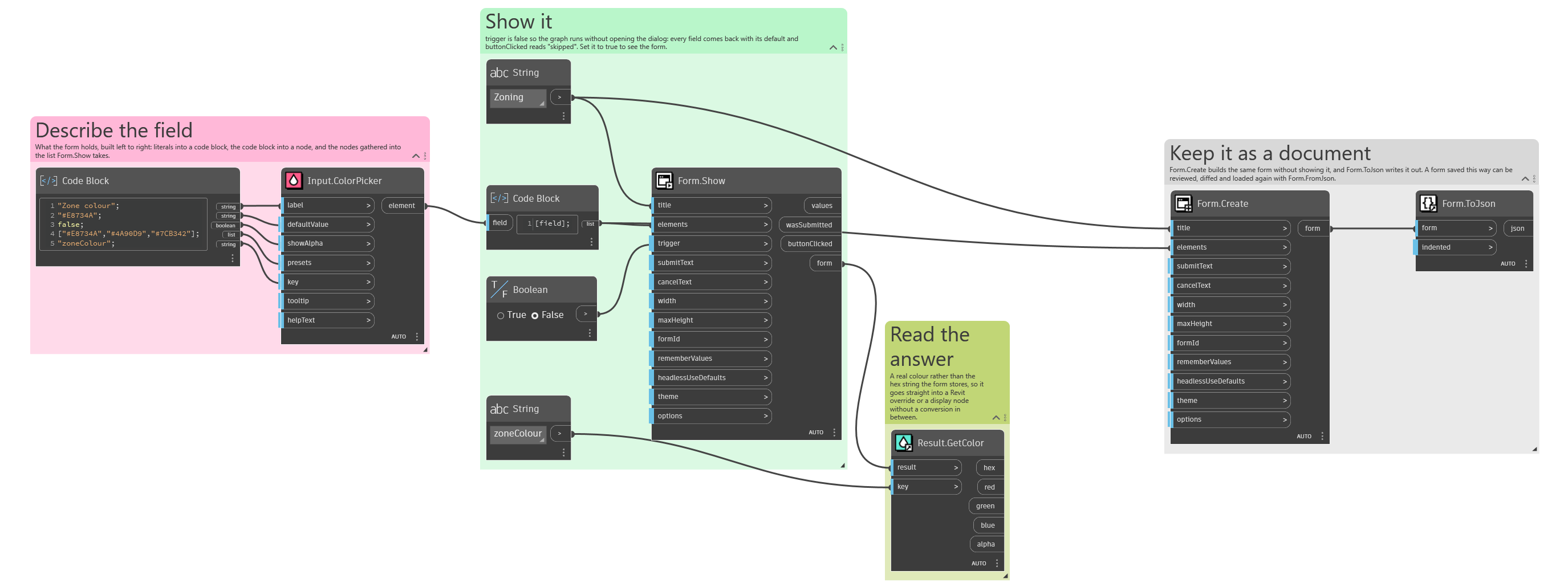1568x587 pixels.
Task: Click the buttonClicked output port on Form.Show
Action: point(810,244)
